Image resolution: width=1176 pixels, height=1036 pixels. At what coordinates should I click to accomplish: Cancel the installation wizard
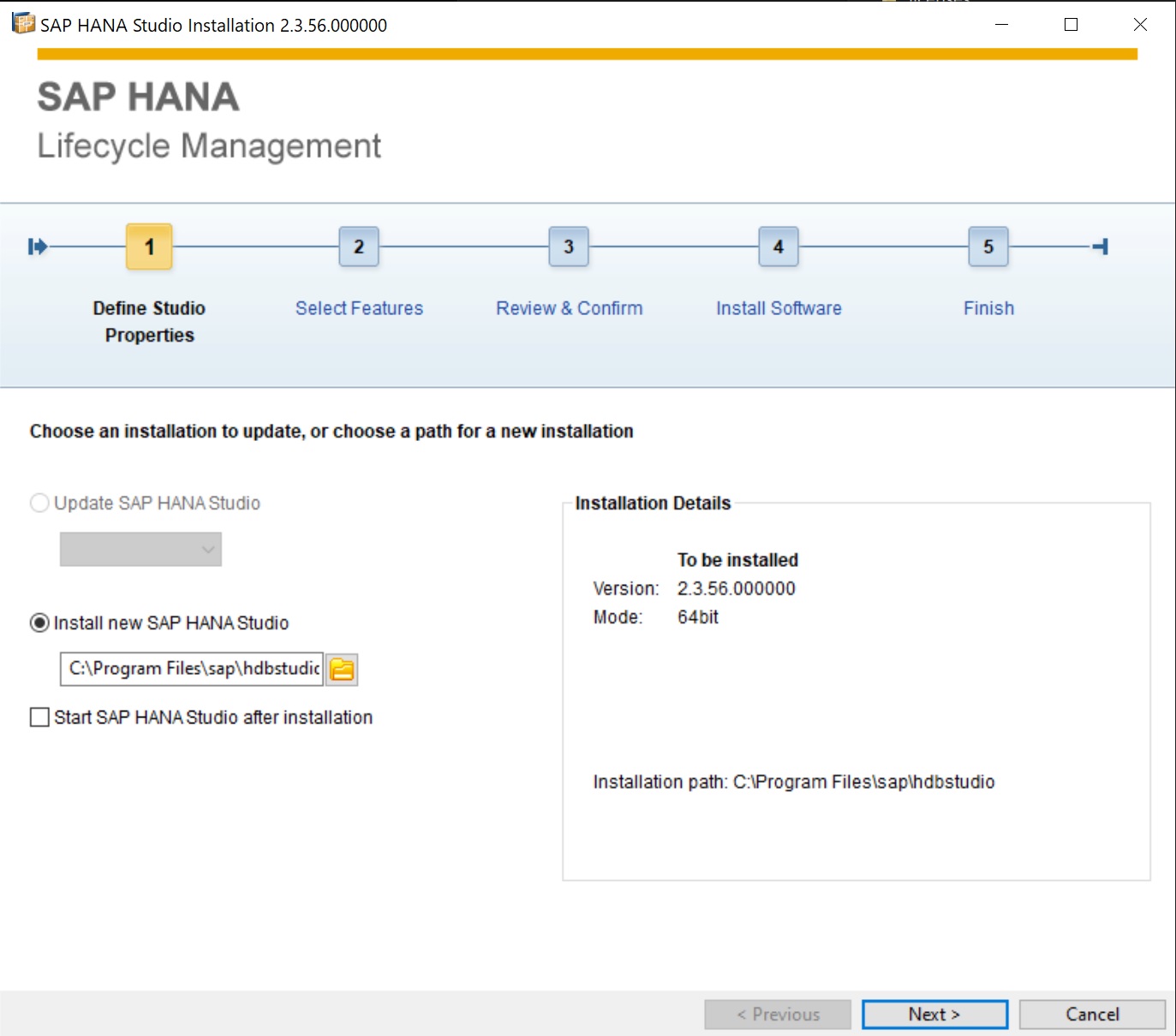coord(1092,1015)
